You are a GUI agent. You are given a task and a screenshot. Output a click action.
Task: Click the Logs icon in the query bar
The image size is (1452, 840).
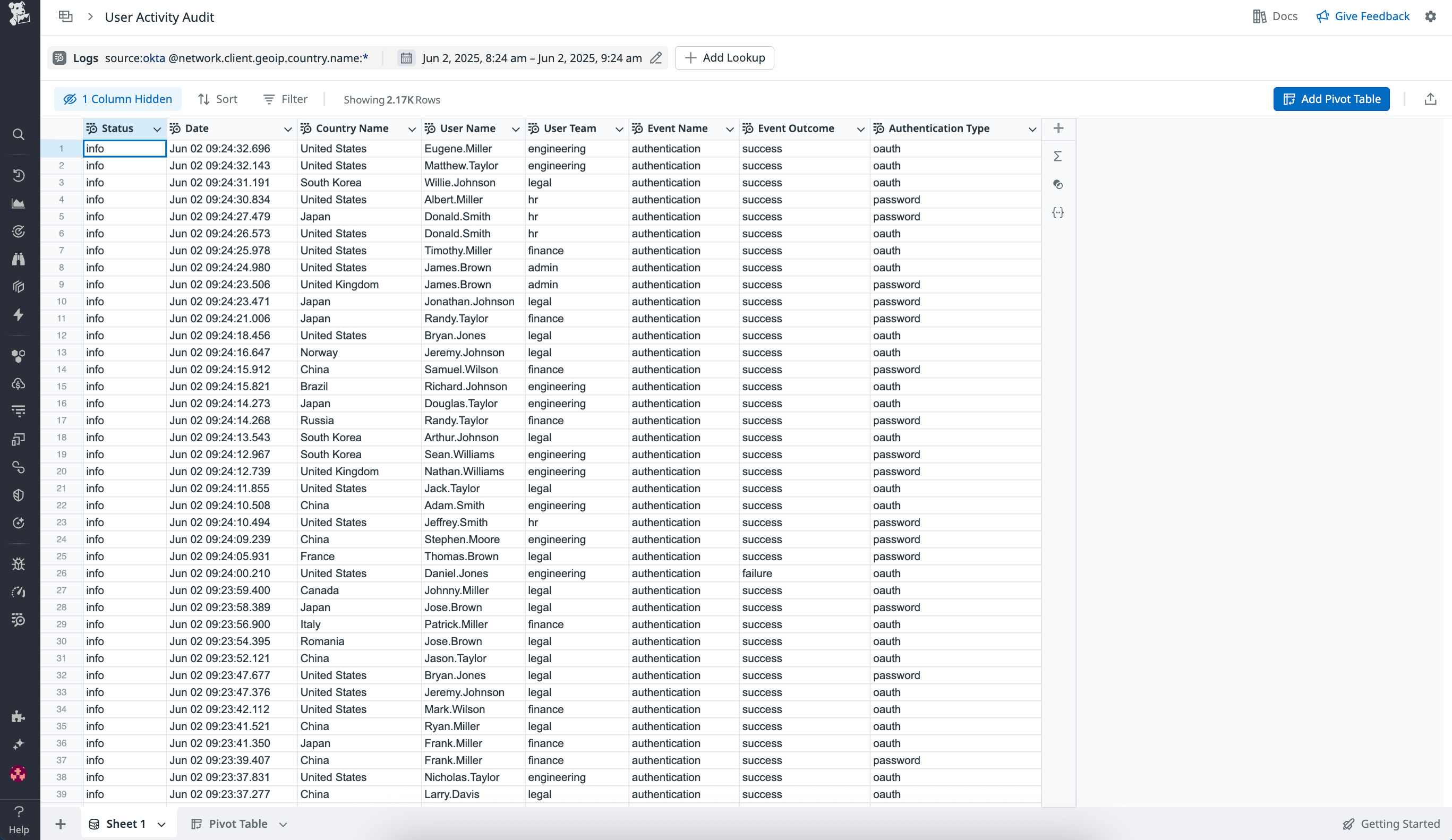tap(60, 58)
